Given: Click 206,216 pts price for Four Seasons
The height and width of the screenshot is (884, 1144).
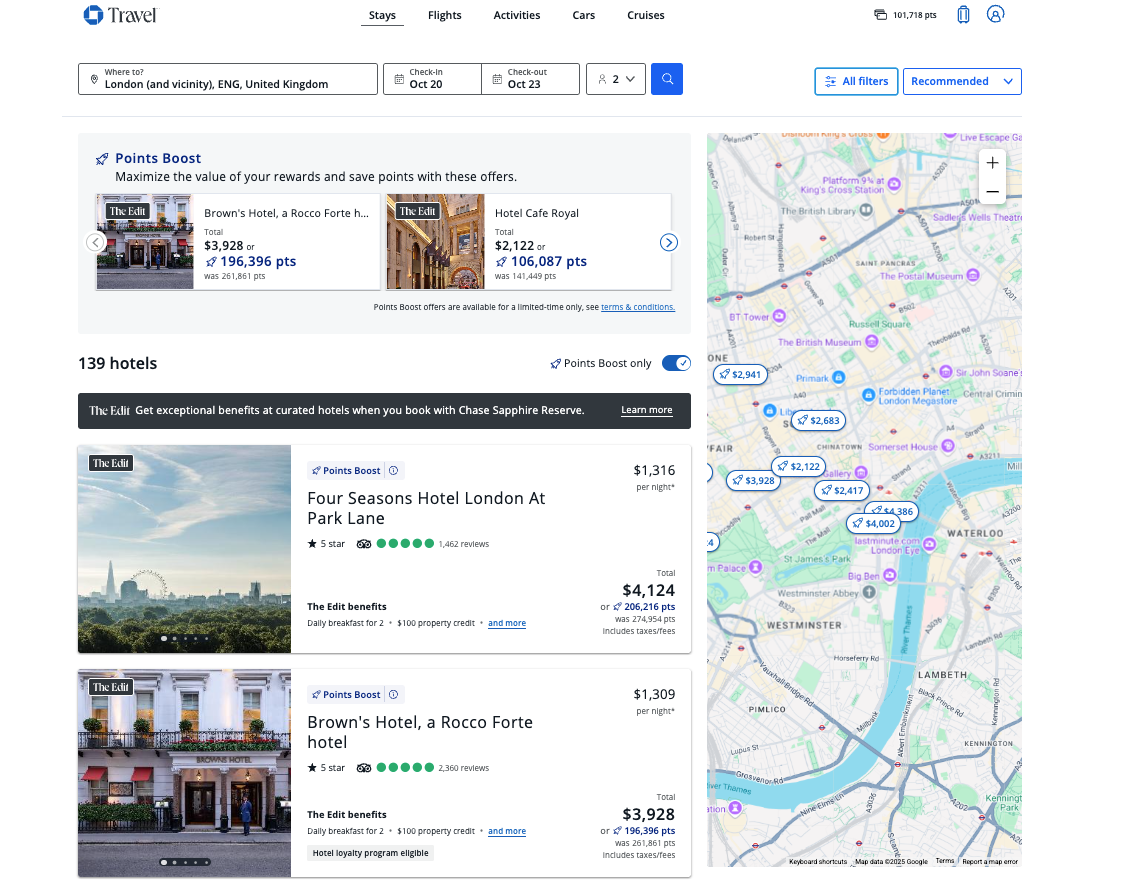Looking at the screenshot, I should (649, 607).
